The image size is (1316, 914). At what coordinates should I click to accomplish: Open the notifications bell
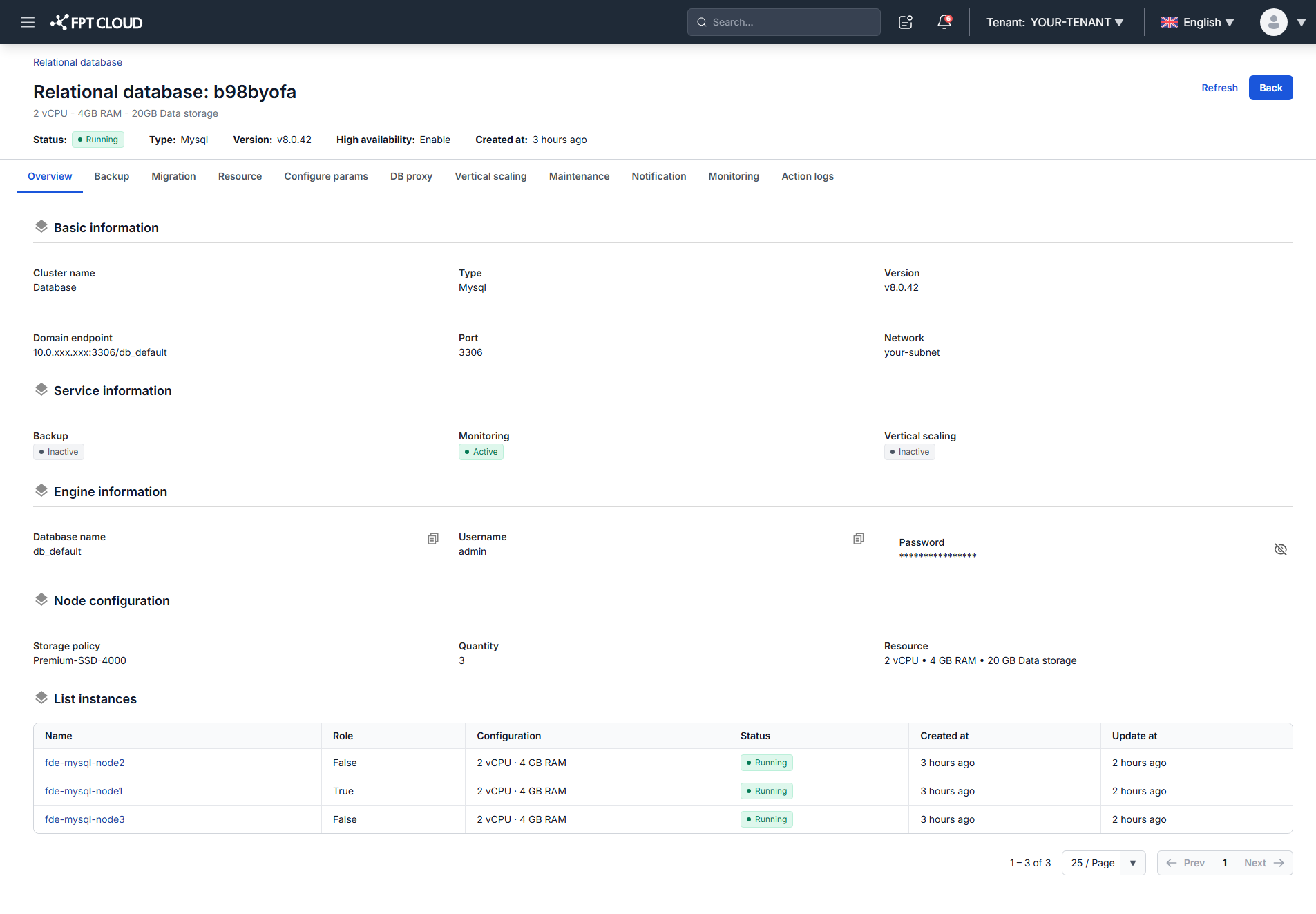click(944, 22)
